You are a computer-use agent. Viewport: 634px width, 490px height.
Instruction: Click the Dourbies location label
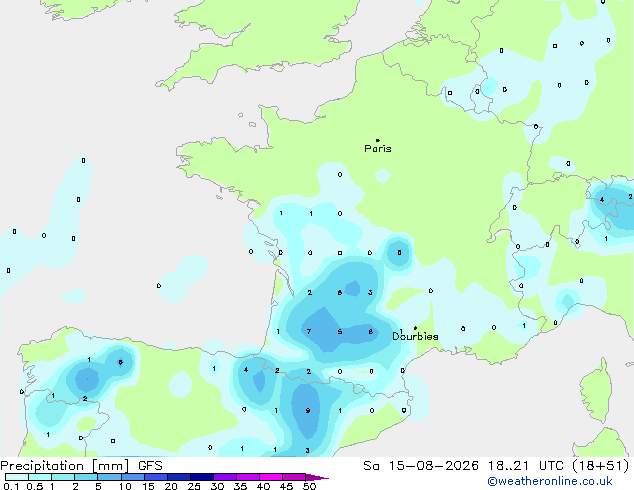[415, 336]
